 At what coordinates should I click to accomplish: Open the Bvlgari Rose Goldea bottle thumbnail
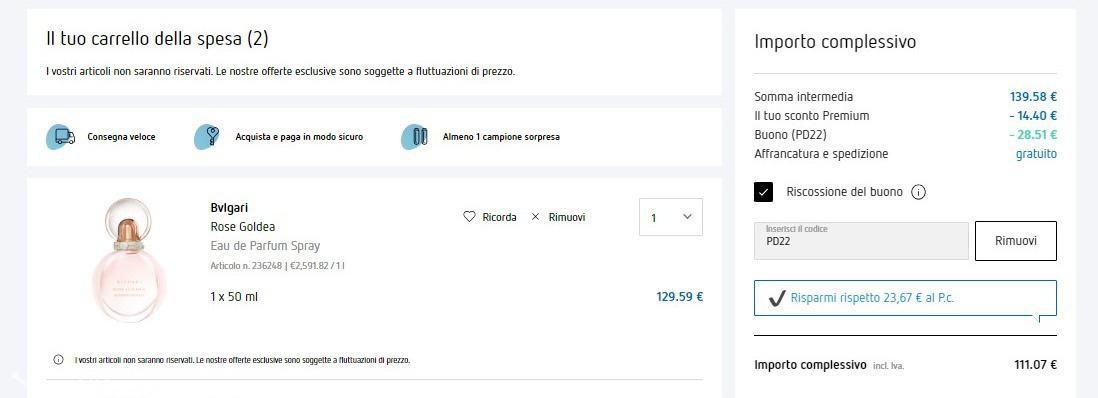coord(129,260)
